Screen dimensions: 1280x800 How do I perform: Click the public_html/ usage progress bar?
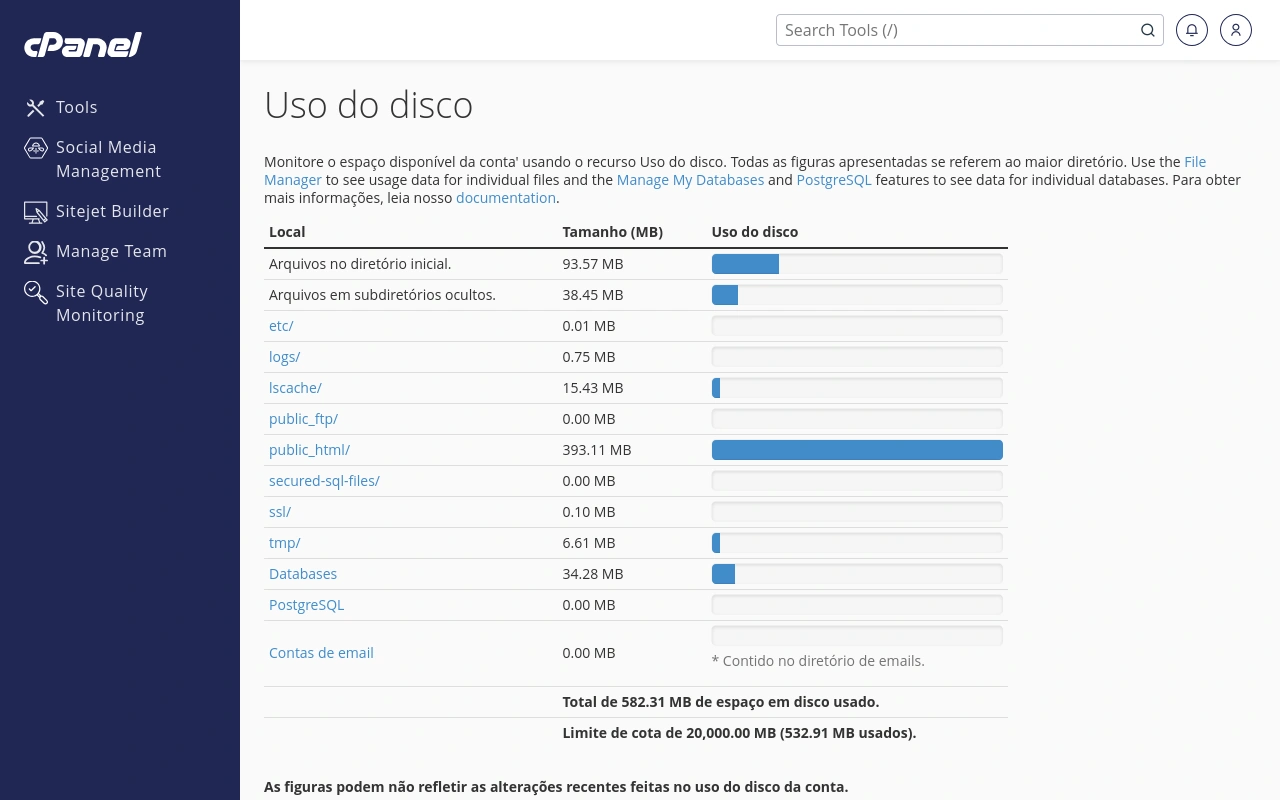tap(857, 449)
